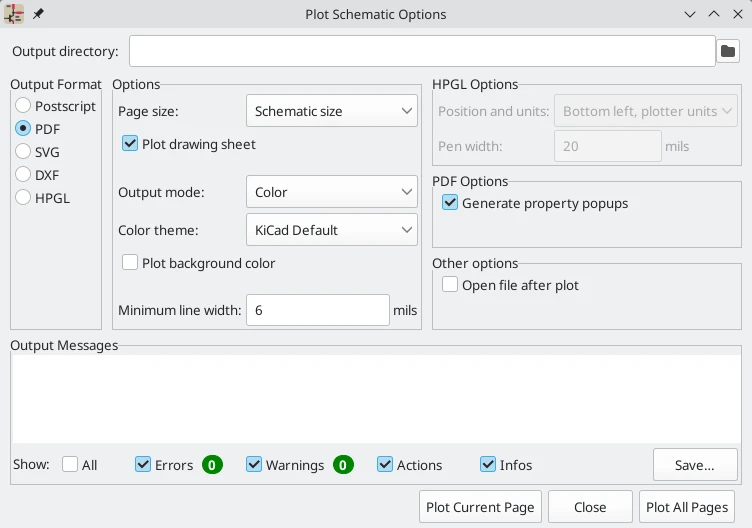Select the Postscript output format
Image resolution: width=752 pixels, height=528 pixels.
[x=23, y=106]
